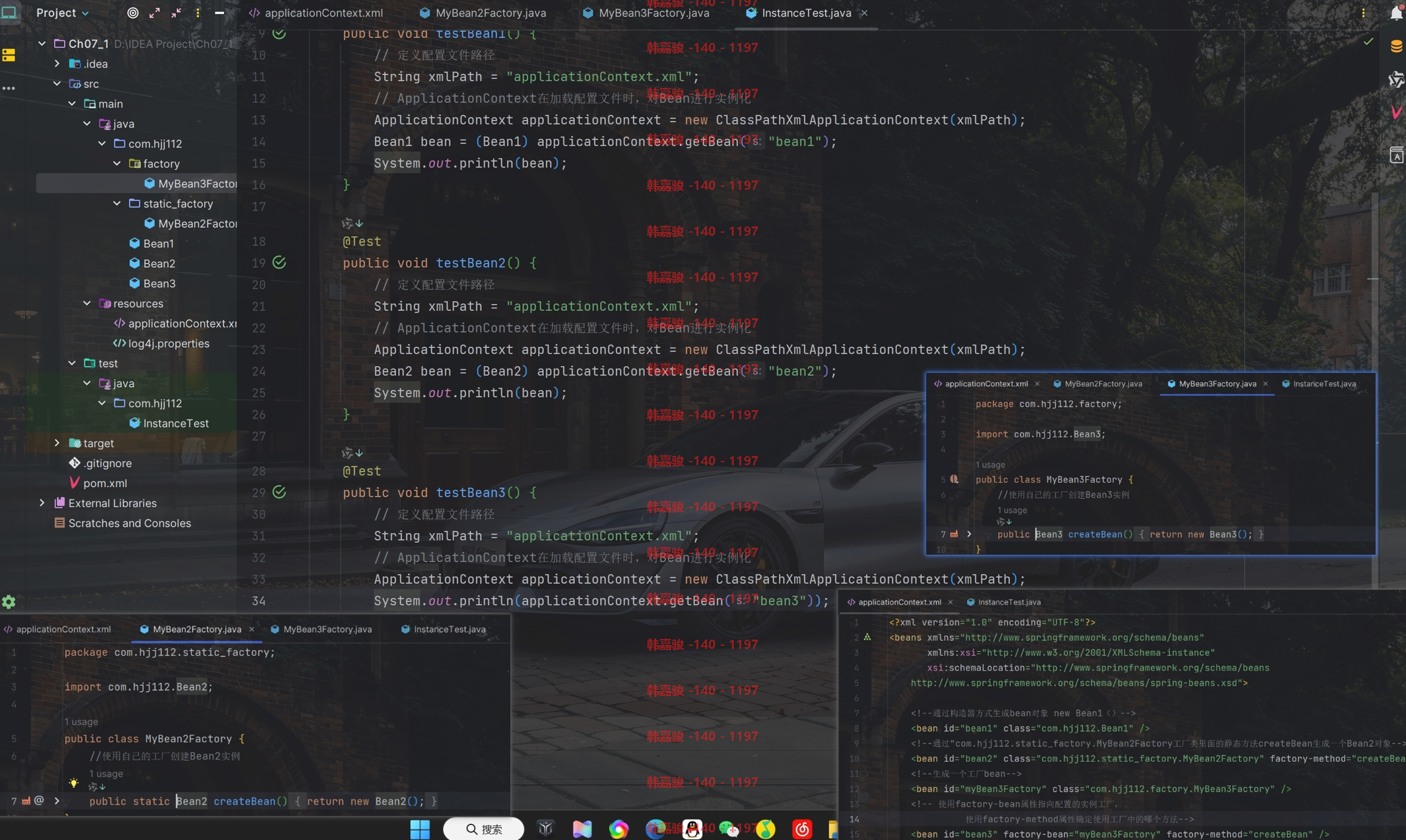The height and width of the screenshot is (840, 1406).
Task: Click the Collapse All icon in Project panel
Action: click(176, 12)
